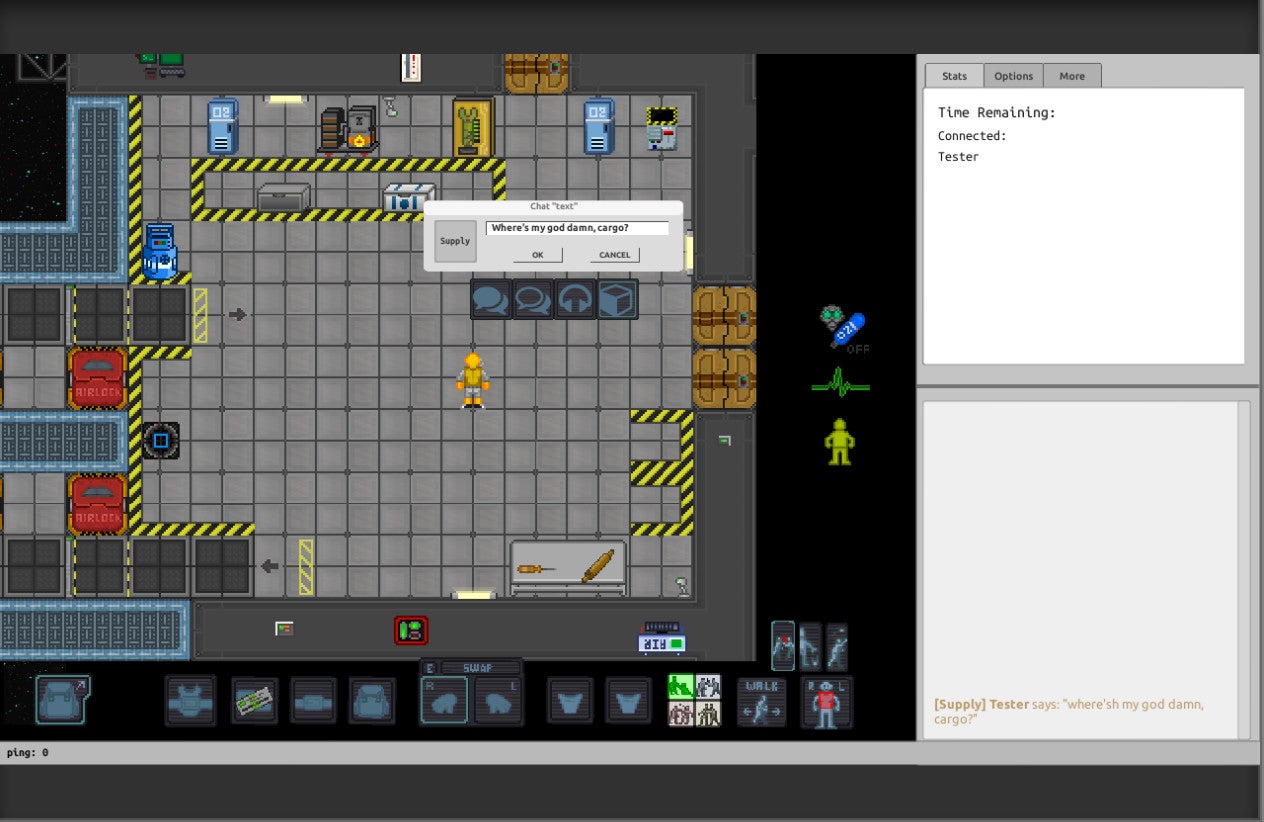The width and height of the screenshot is (1264, 822).
Task: Confirm the chat message with OK
Action: click(x=537, y=254)
